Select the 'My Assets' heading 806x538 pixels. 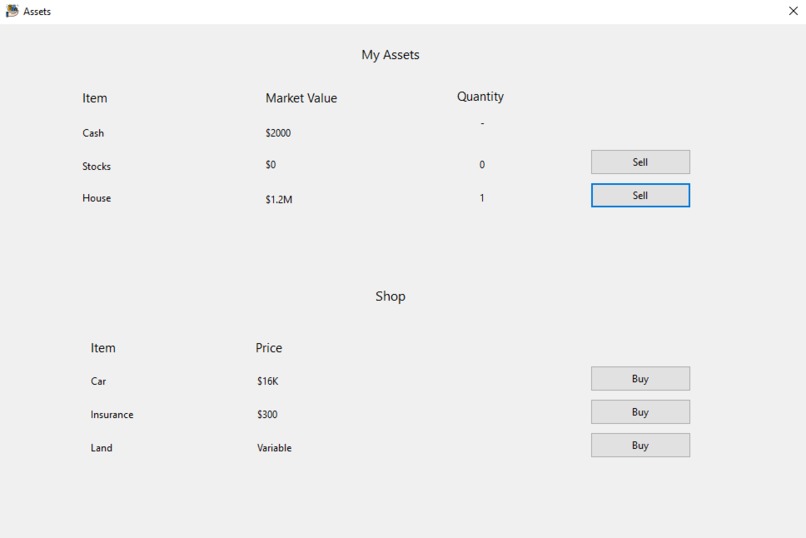[390, 55]
